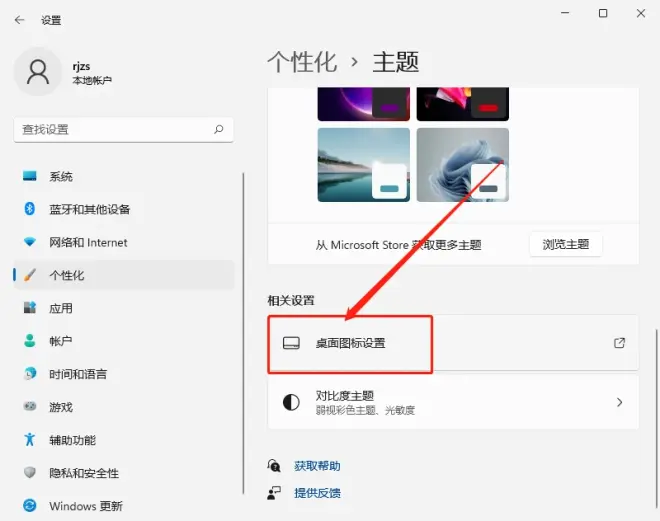Select the purple glow theme thumbnail
Screen dimensions: 660x521
click(x=364, y=104)
